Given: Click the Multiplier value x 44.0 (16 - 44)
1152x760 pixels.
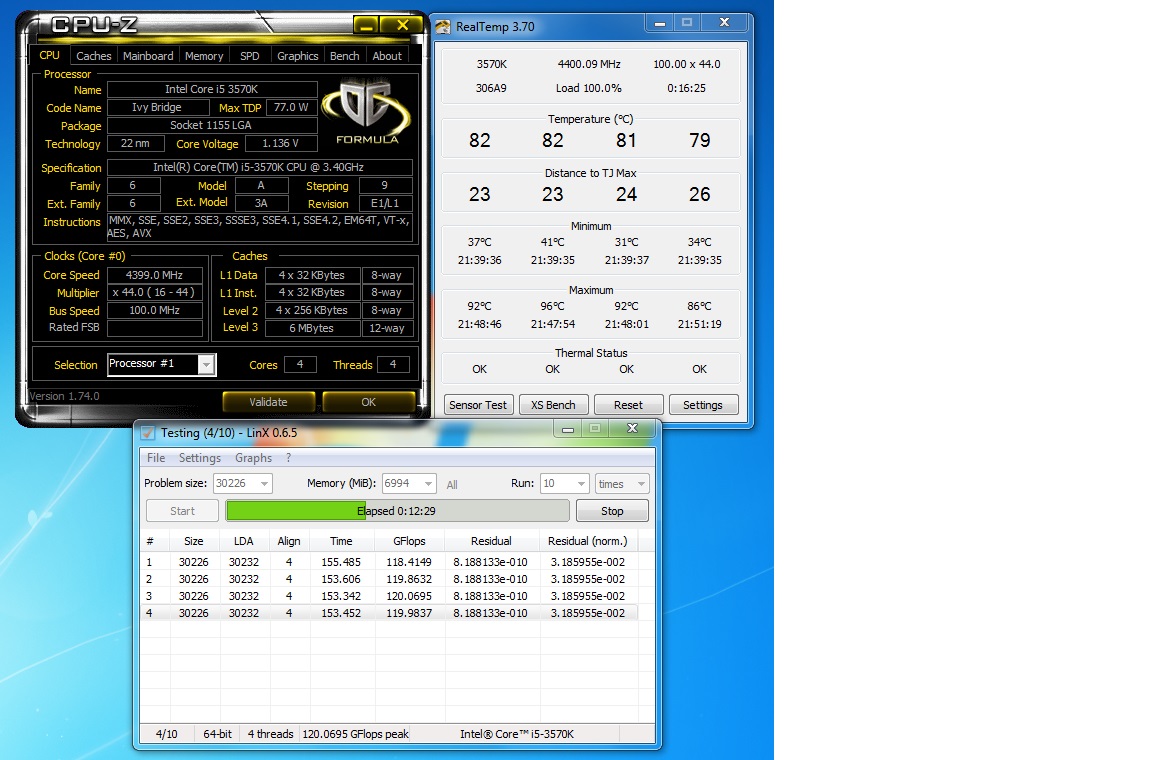Looking at the screenshot, I should (155, 293).
